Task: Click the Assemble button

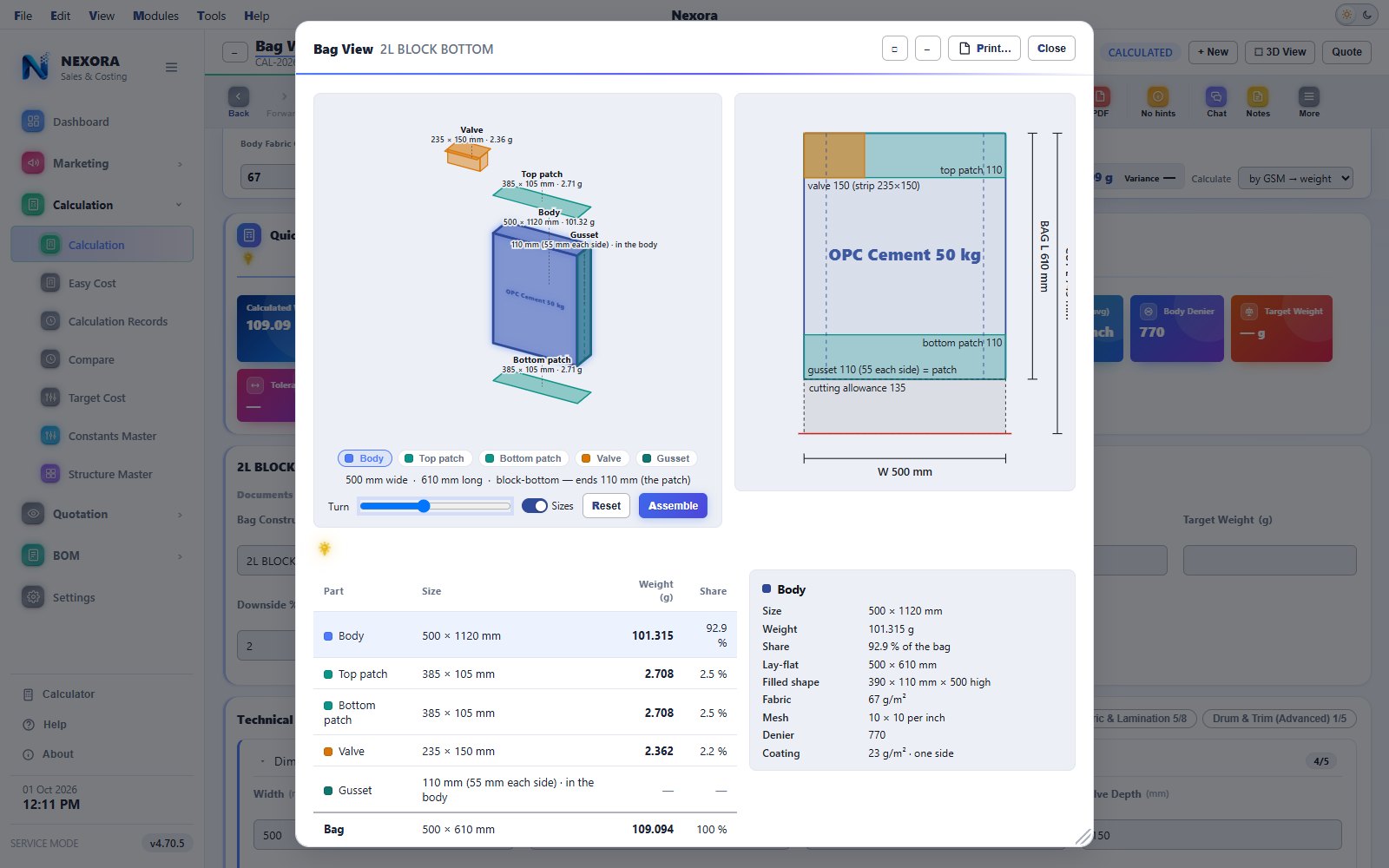Action: [673, 506]
